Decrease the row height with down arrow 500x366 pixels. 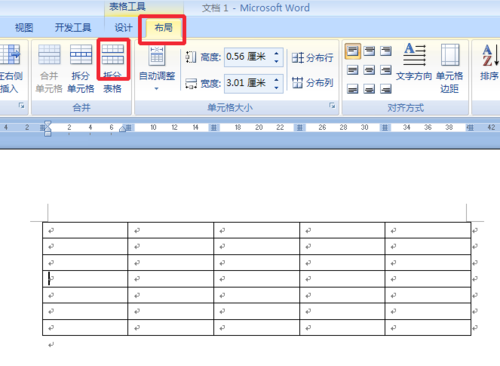click(276, 61)
